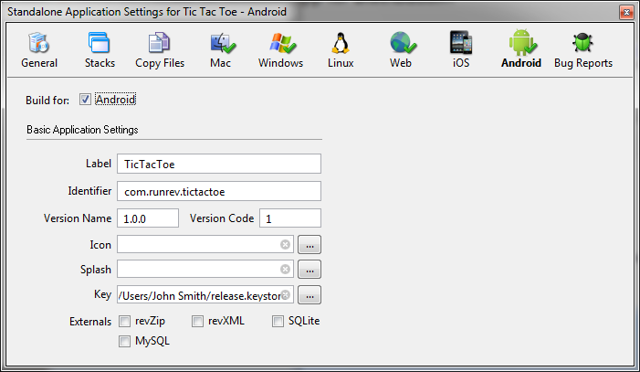Open the Stacks settings pane
The height and width of the screenshot is (372, 640).
[x=100, y=51]
